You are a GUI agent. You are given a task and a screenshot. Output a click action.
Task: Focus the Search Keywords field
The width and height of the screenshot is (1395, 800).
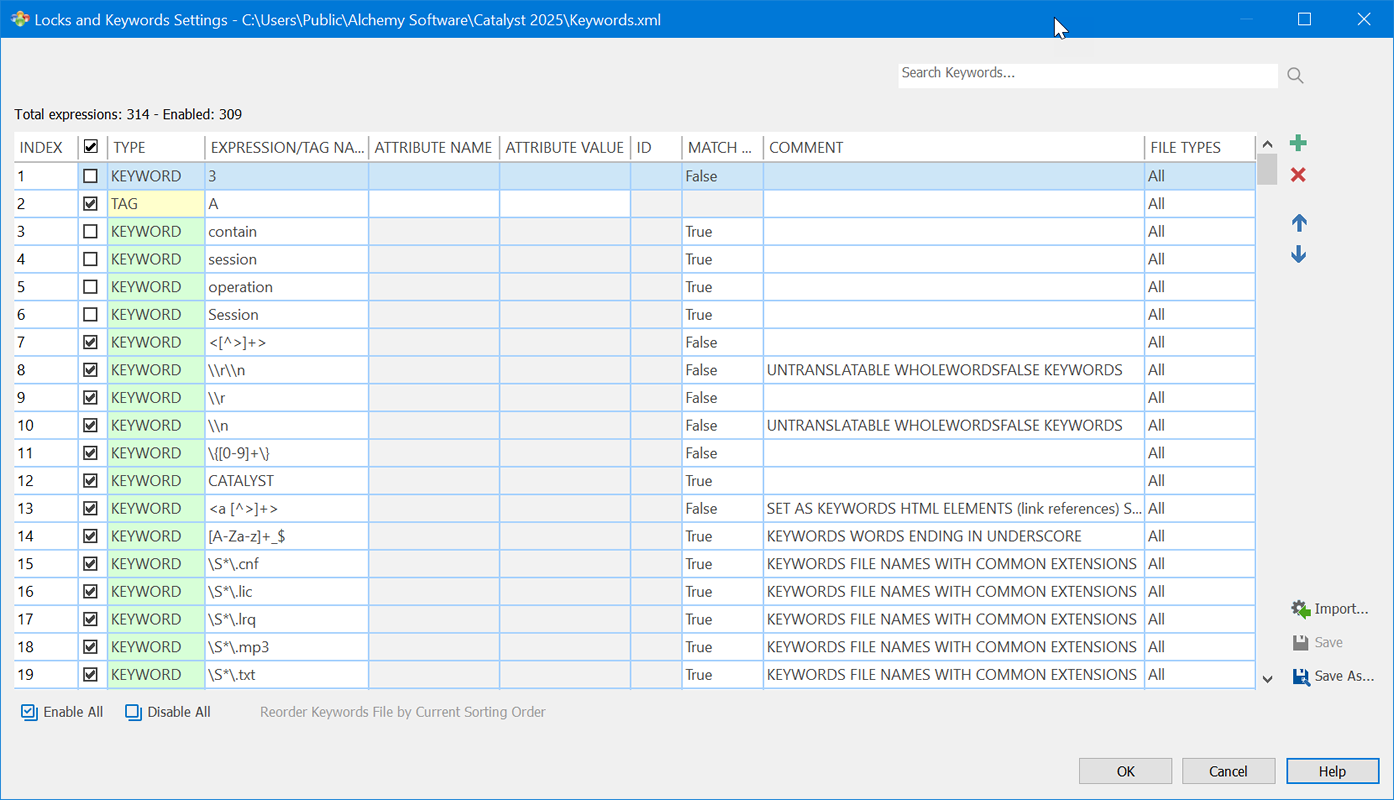[x=1086, y=74]
